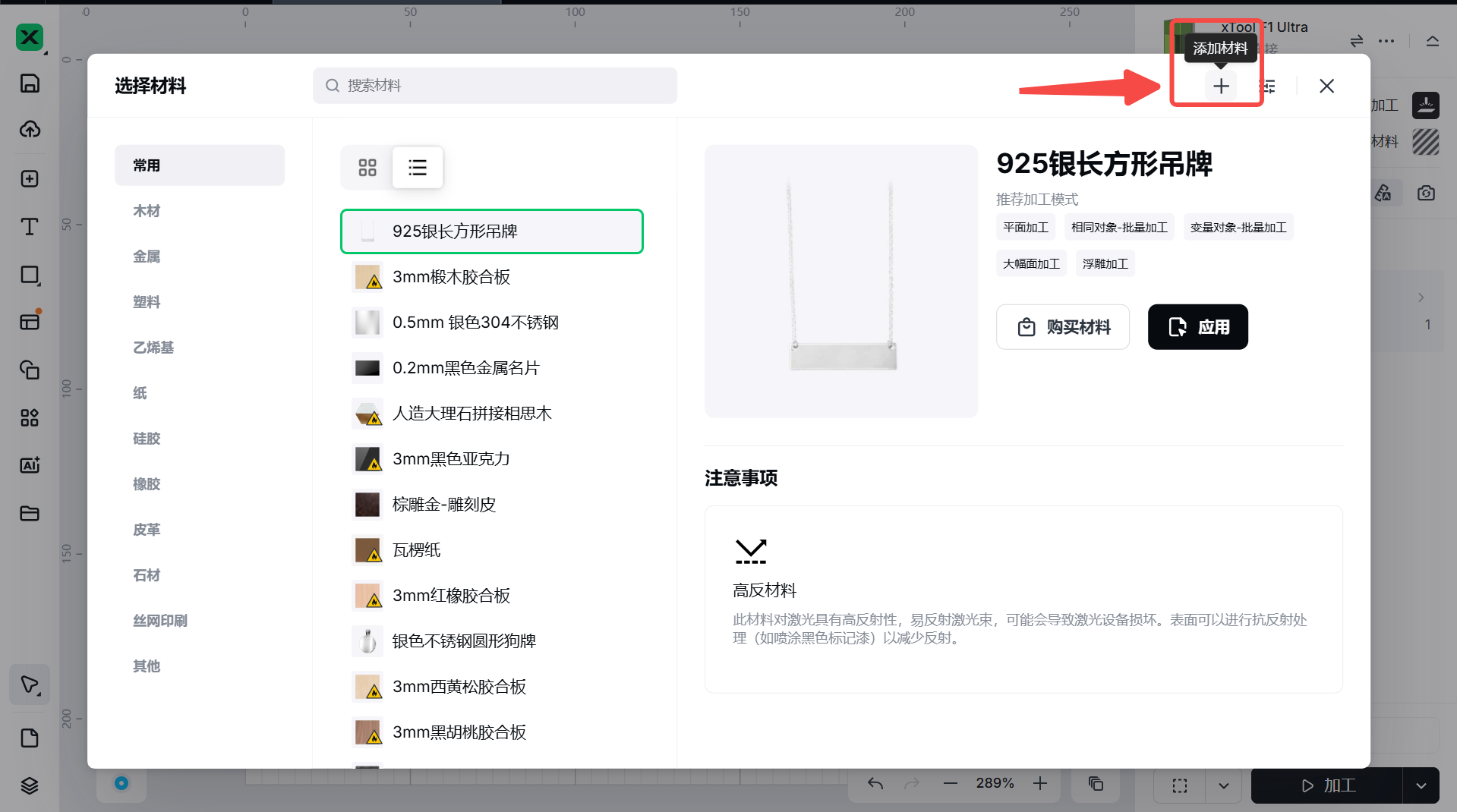
Task: Click the zoom in plus icon
Action: click(x=1040, y=783)
